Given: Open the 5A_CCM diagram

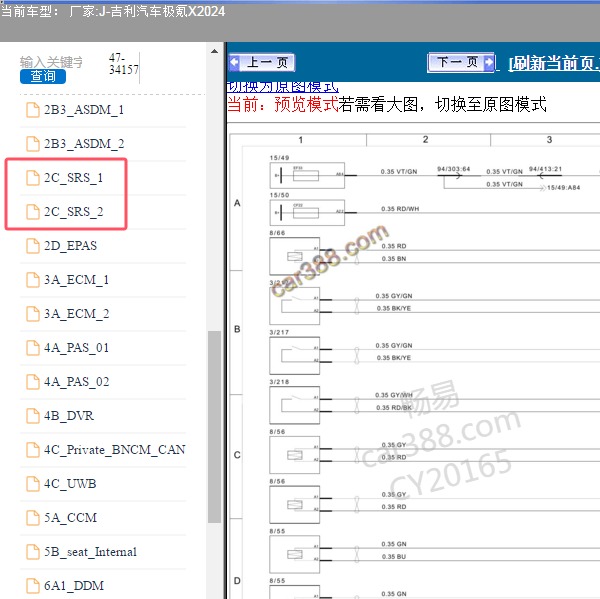Looking at the screenshot, I should tap(70, 518).
